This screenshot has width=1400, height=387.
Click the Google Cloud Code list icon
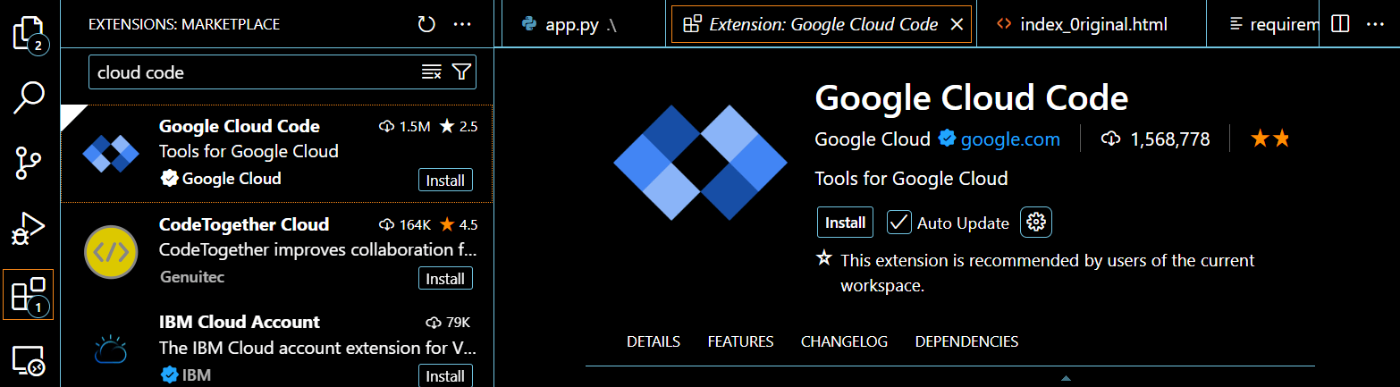tap(110, 154)
